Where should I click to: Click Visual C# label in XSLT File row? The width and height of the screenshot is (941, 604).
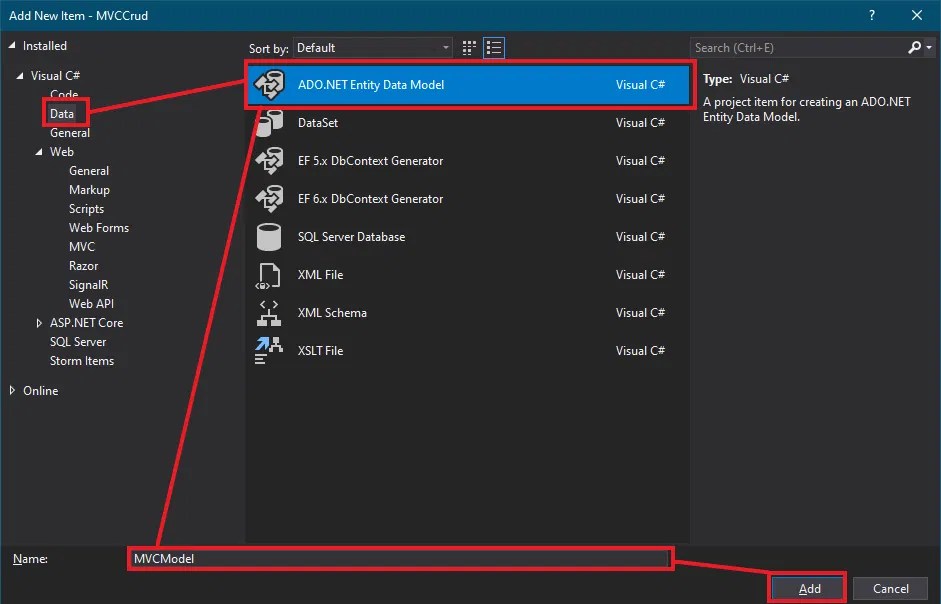point(640,351)
